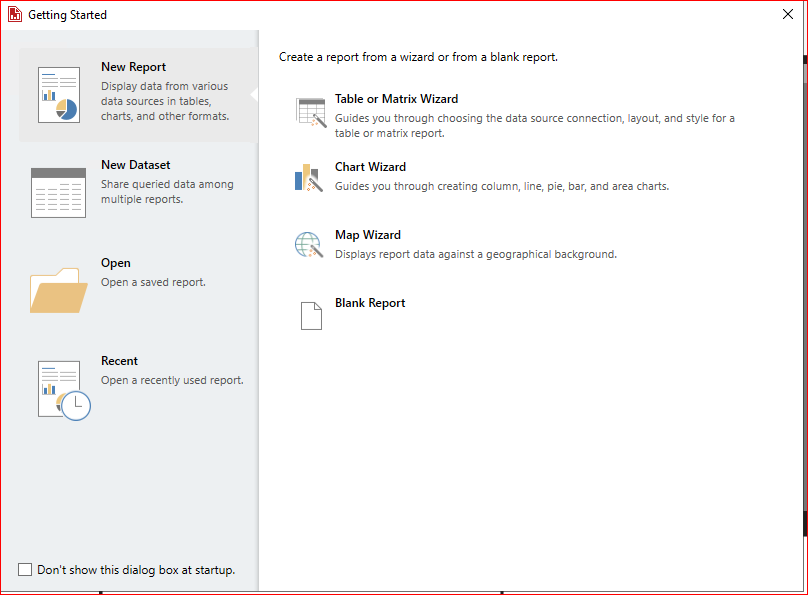Click "Don't show this dialog box at startup" label

click(136, 570)
